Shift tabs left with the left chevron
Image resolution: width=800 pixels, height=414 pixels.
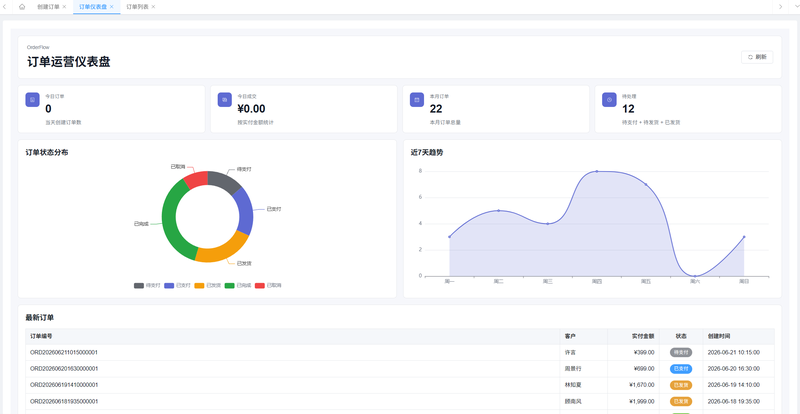tap(4, 7)
